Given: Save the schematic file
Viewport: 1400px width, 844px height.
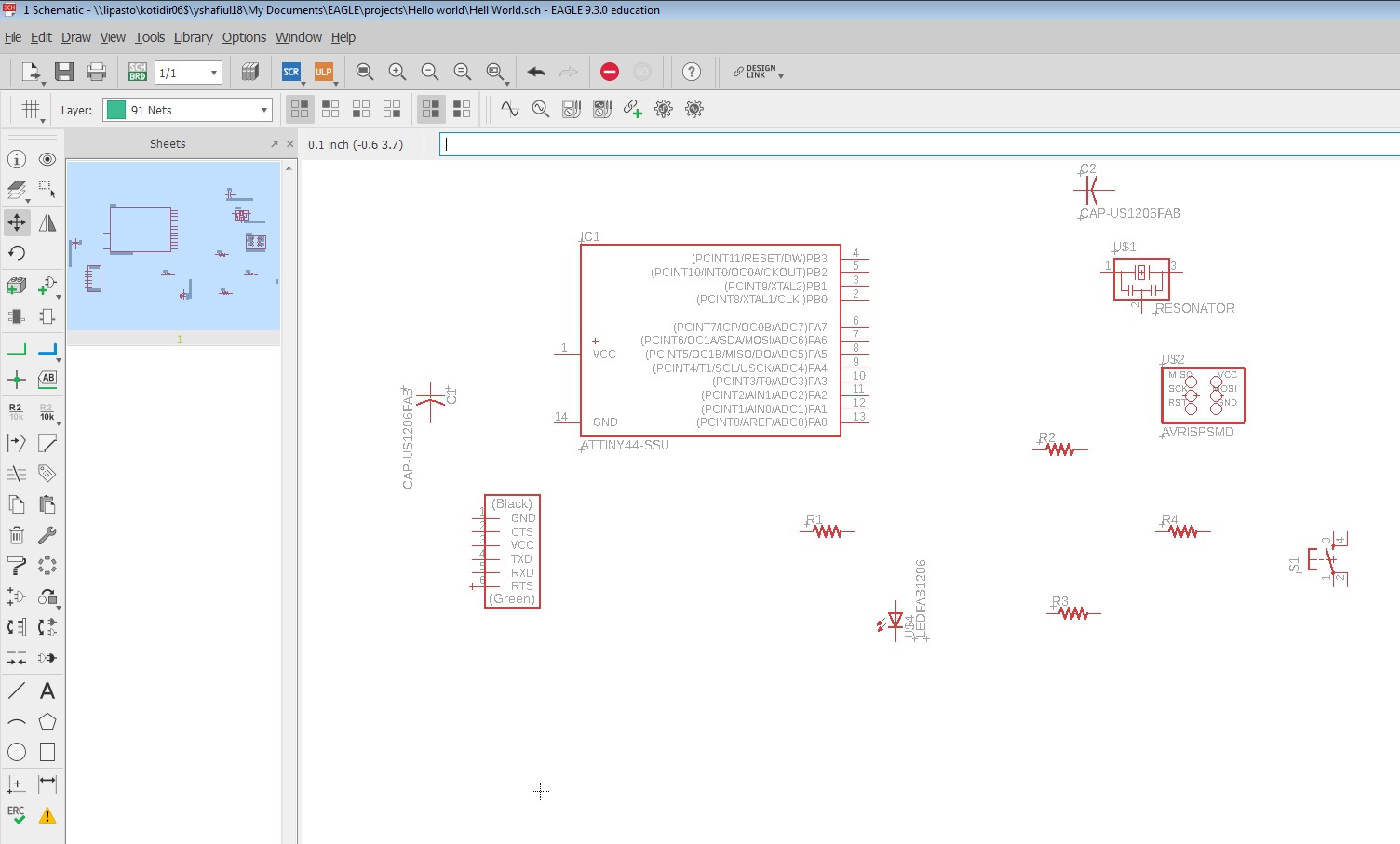Looking at the screenshot, I should [x=64, y=72].
